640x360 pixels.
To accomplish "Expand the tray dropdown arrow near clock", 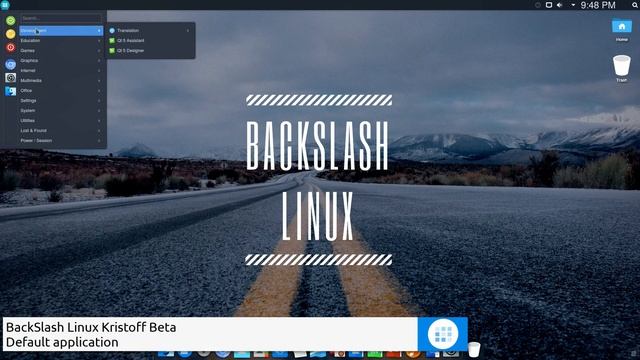I will click(x=573, y=5).
